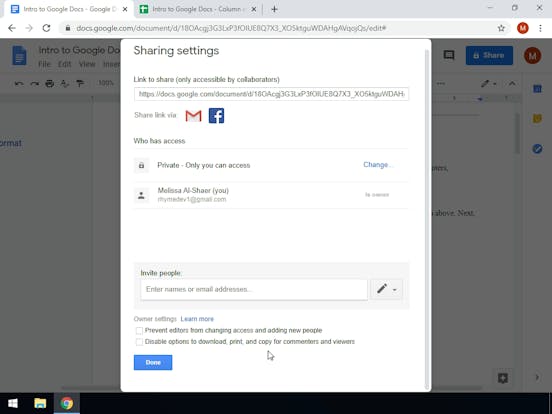Open toolbar more options ellipsis
Image resolution: width=552 pixels, height=414 pixels.
[441, 83]
